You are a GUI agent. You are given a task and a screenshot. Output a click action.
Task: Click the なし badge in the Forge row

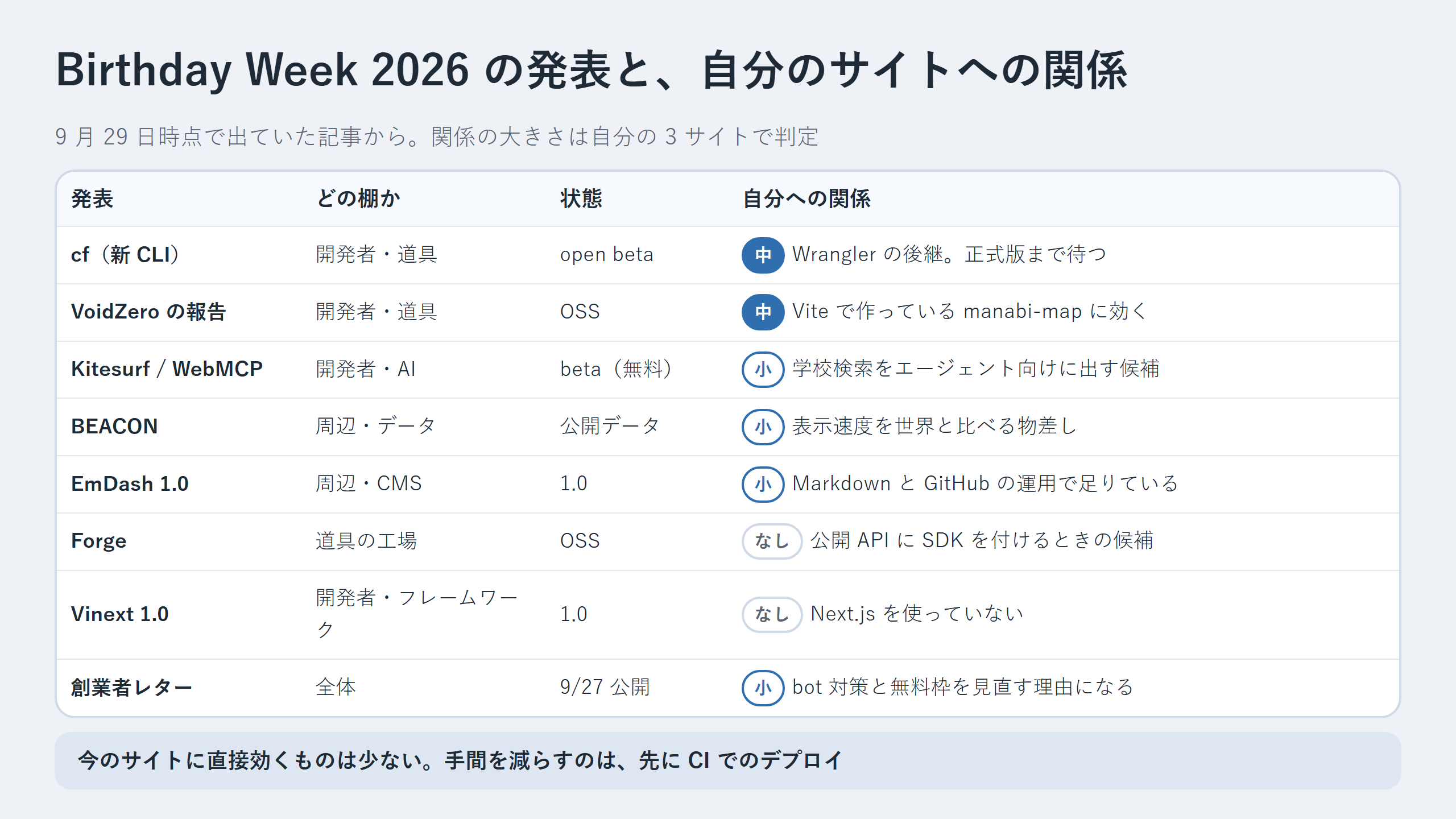(x=772, y=541)
